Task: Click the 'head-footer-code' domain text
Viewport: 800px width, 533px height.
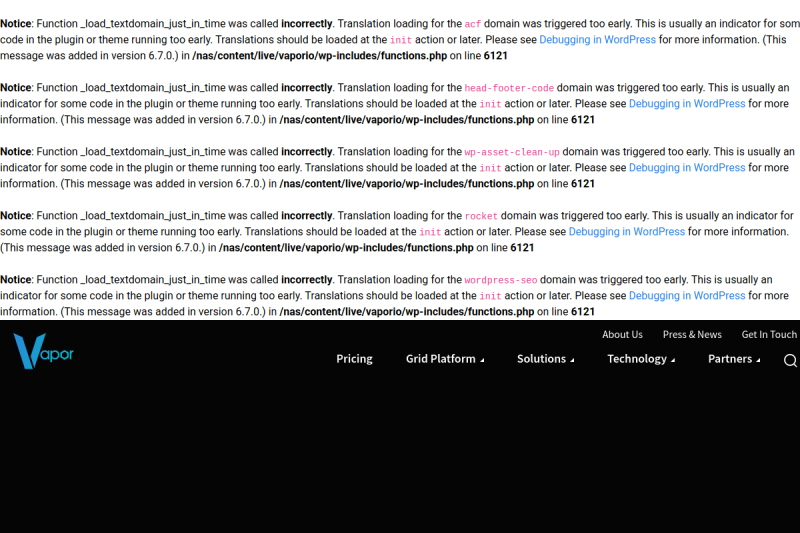Action: pos(509,88)
